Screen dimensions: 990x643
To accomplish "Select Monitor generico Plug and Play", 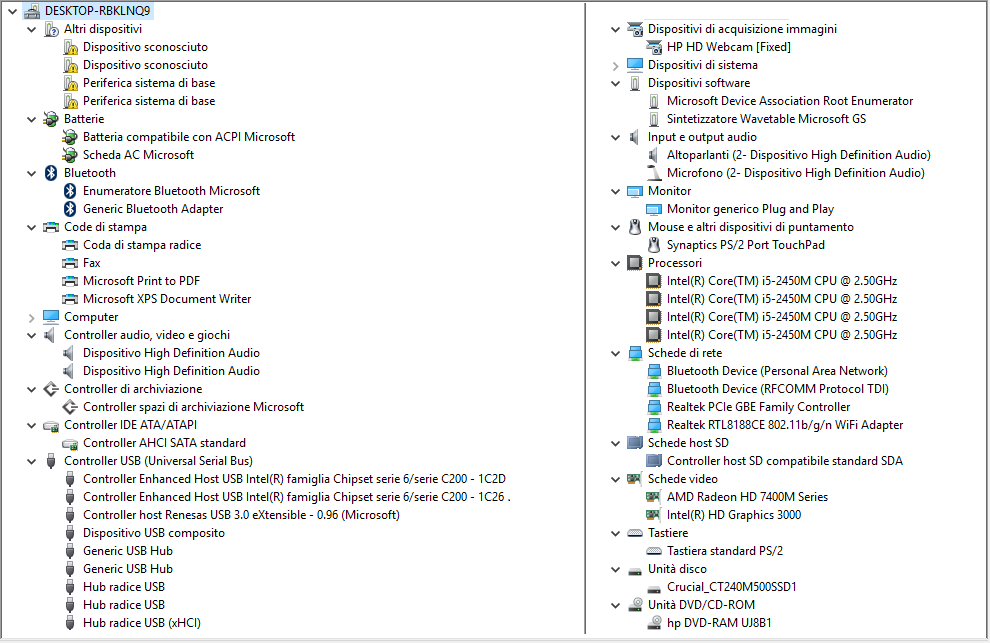I will coord(750,209).
